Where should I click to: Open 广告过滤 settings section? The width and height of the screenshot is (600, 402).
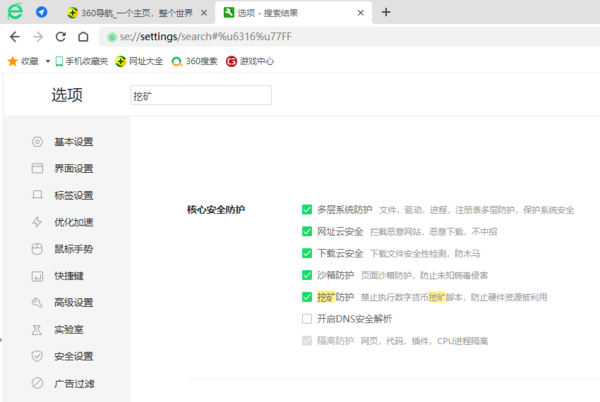click(x=73, y=383)
